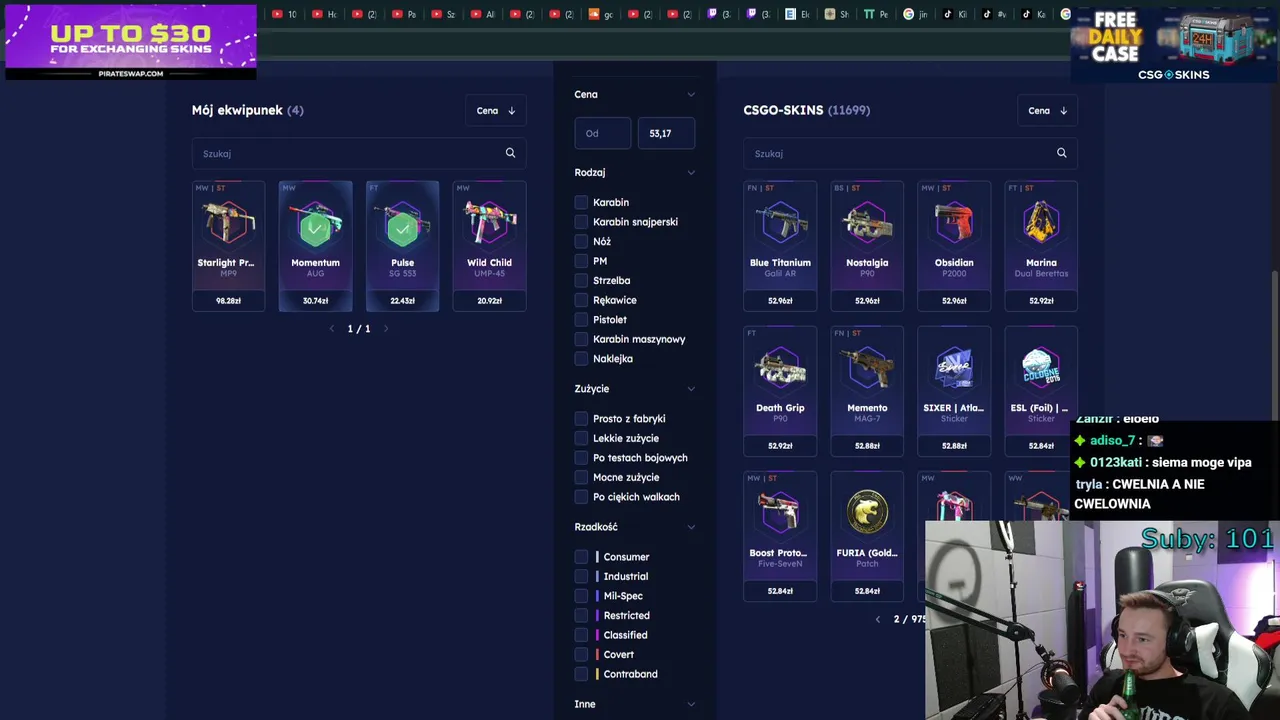Enable the Mocne zużycie wear filter
Viewport: 1280px width, 720px height.
pyautogui.click(x=581, y=477)
